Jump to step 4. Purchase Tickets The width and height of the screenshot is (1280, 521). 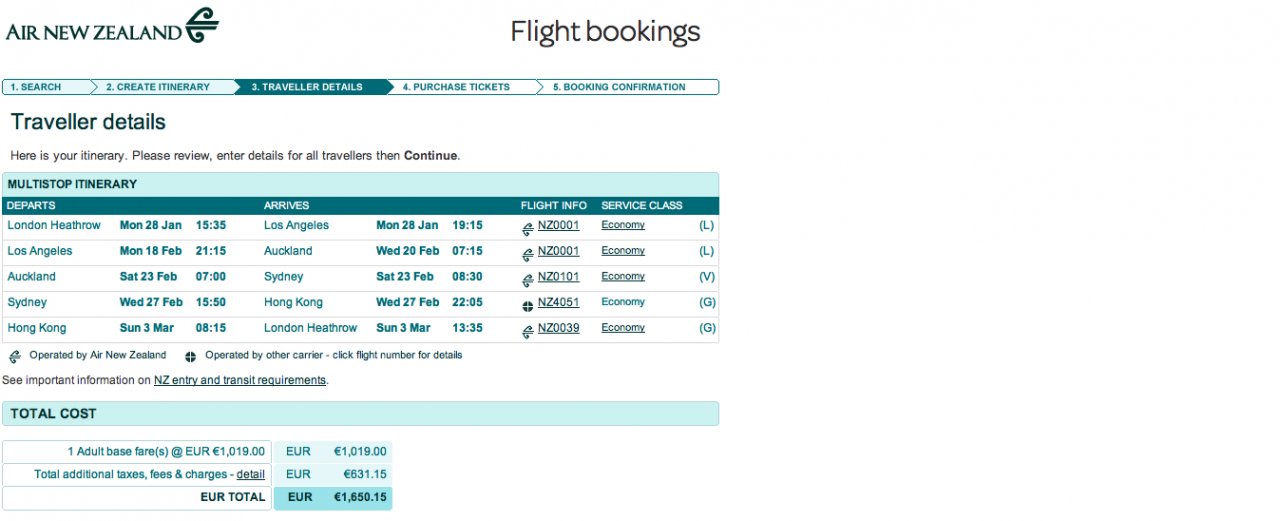point(456,87)
